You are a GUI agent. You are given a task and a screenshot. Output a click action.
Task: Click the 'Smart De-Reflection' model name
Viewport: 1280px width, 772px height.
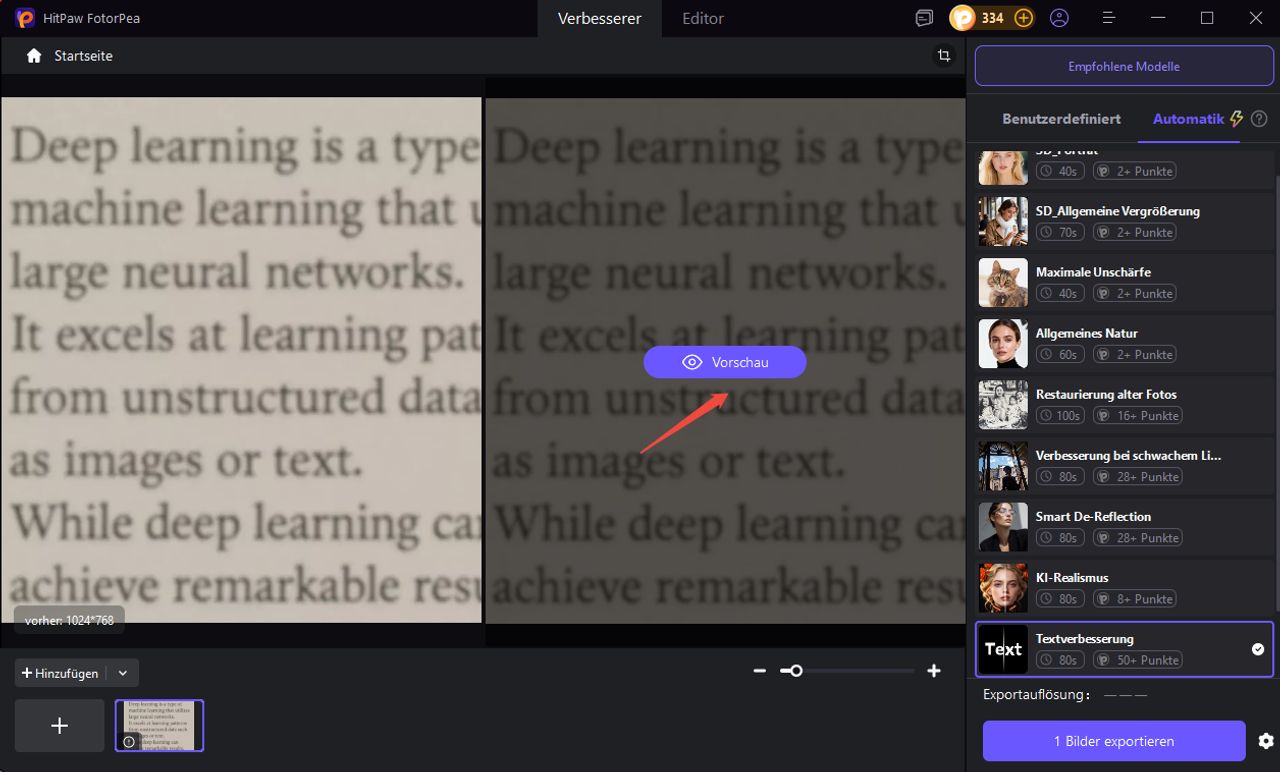(x=1093, y=516)
